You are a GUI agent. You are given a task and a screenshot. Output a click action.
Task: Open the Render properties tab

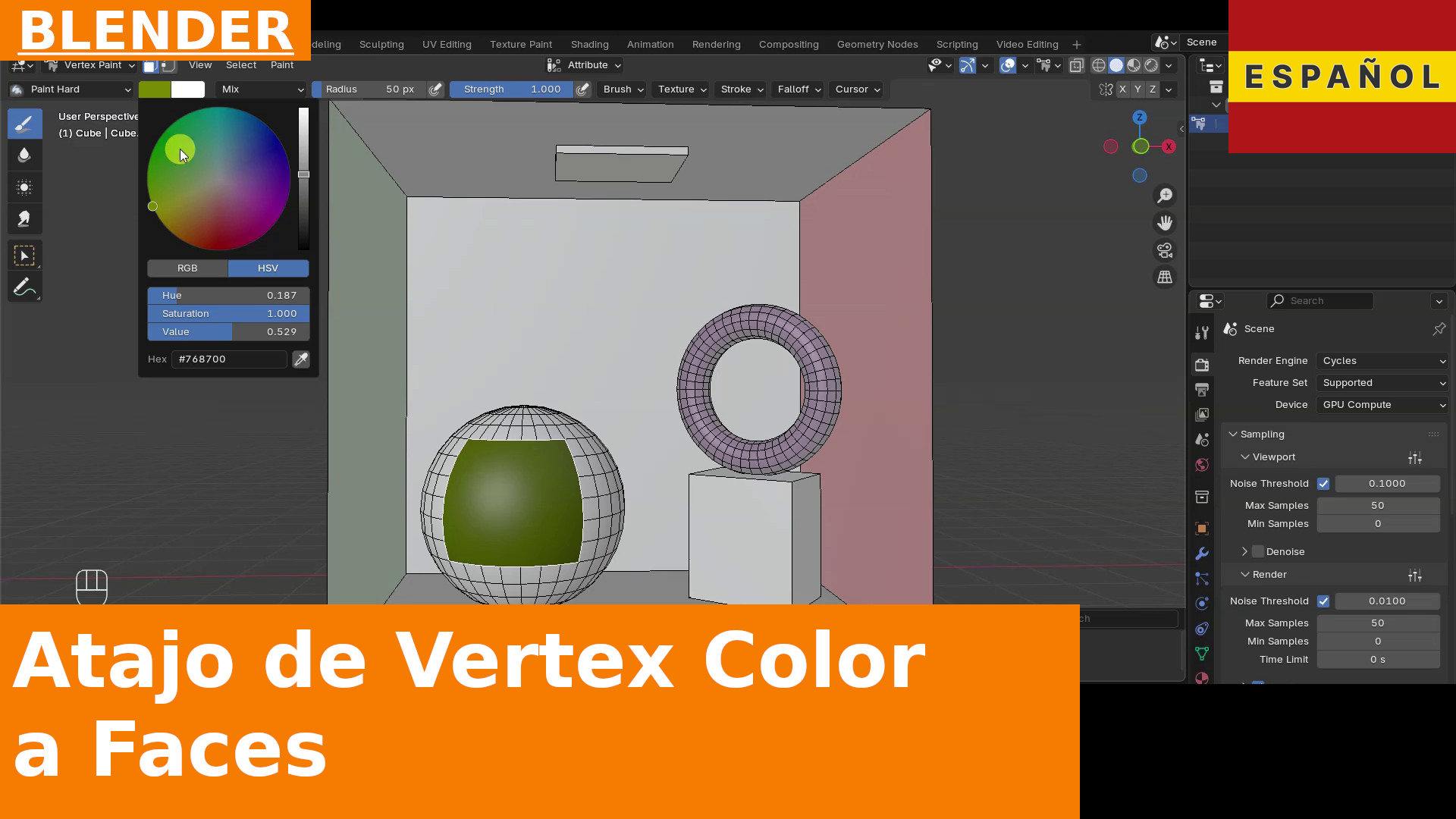click(1202, 365)
